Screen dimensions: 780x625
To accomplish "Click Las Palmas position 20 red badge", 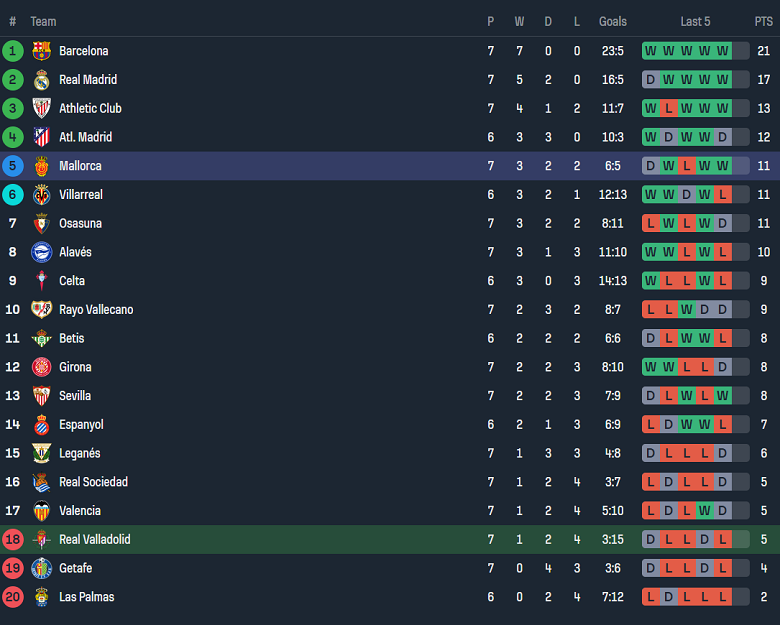I will [13, 597].
